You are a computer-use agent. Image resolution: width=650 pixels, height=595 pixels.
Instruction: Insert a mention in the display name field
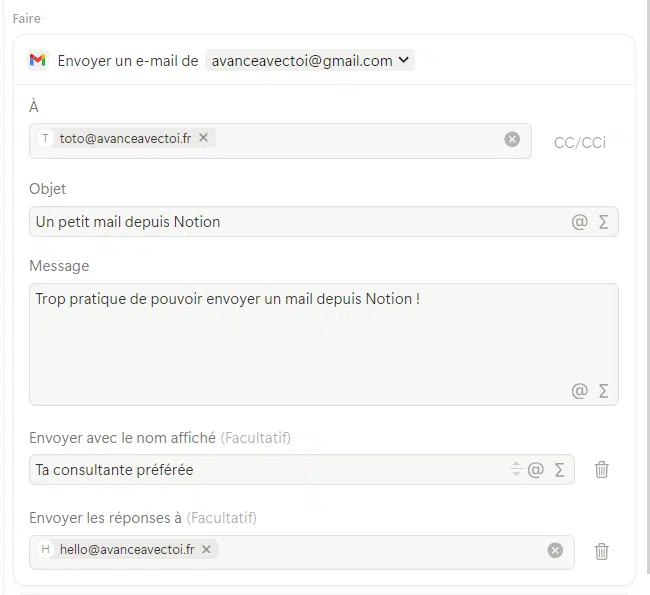click(x=535, y=470)
